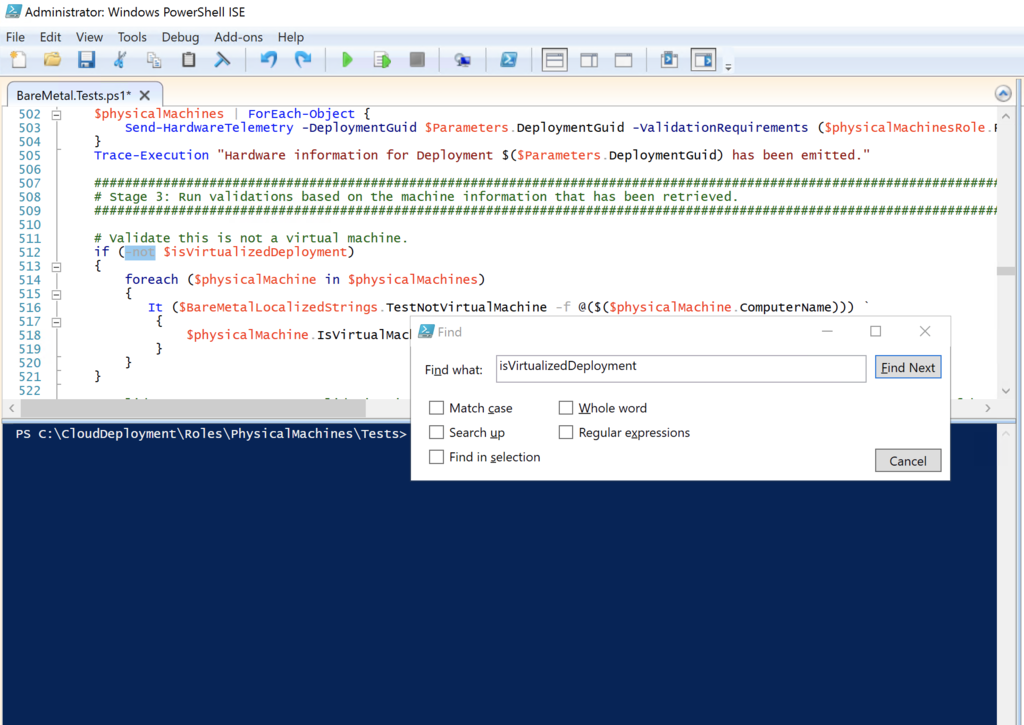Click the Run Script green play icon
1024x725 pixels.
coord(347,60)
